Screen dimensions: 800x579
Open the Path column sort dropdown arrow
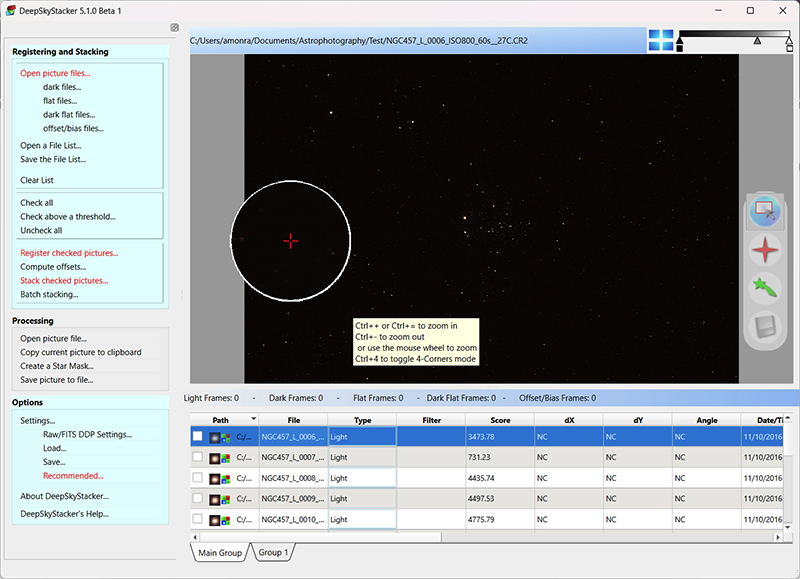[x=253, y=420]
